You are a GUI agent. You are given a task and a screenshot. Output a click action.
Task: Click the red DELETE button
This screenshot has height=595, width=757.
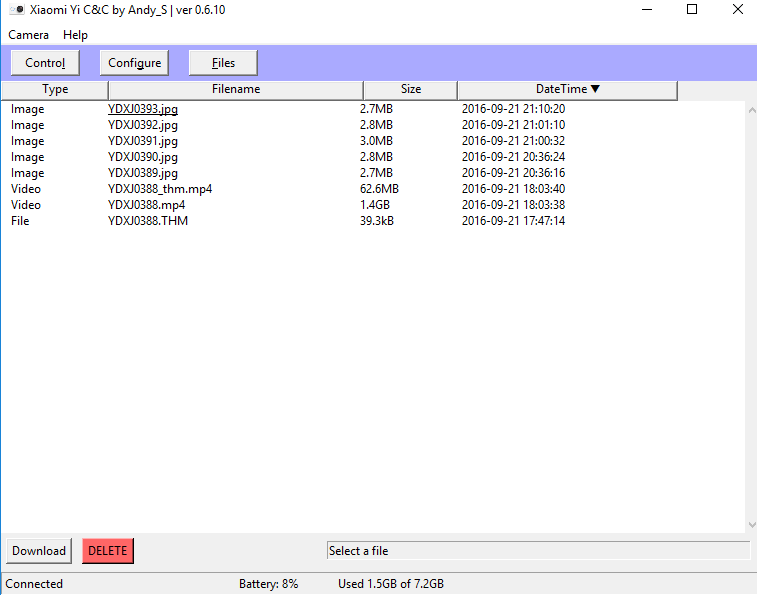pyautogui.click(x=108, y=551)
